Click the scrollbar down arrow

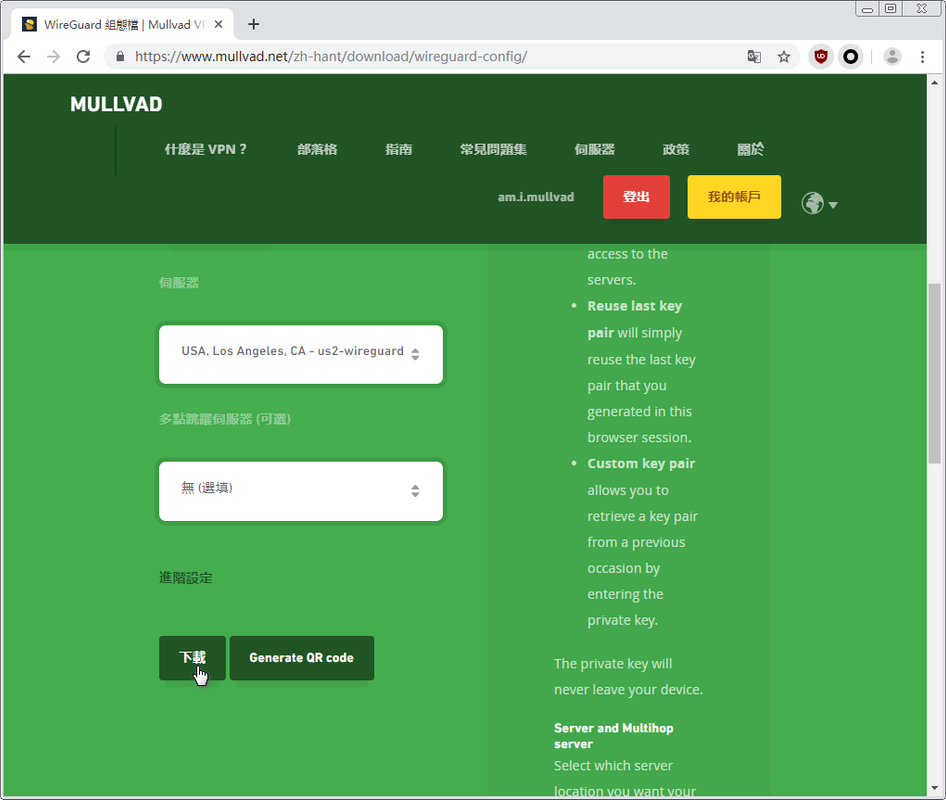coord(935,788)
